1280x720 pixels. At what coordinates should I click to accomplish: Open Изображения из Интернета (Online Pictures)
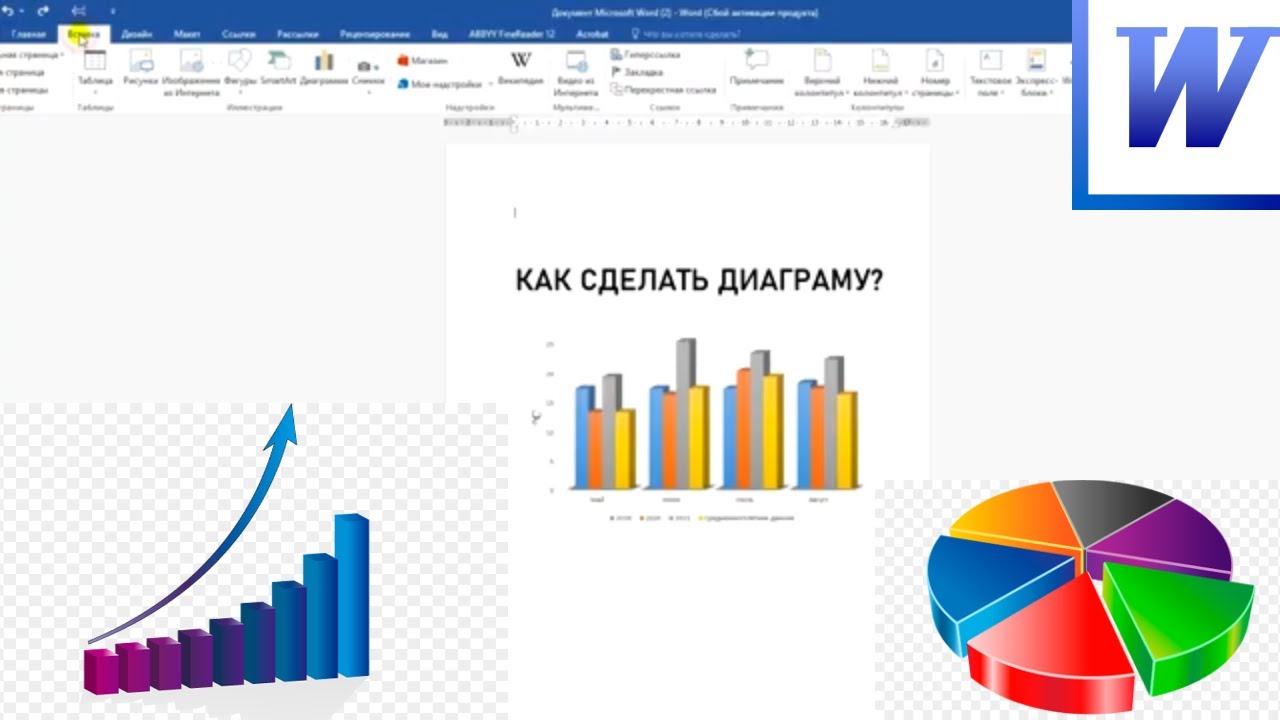click(190, 72)
